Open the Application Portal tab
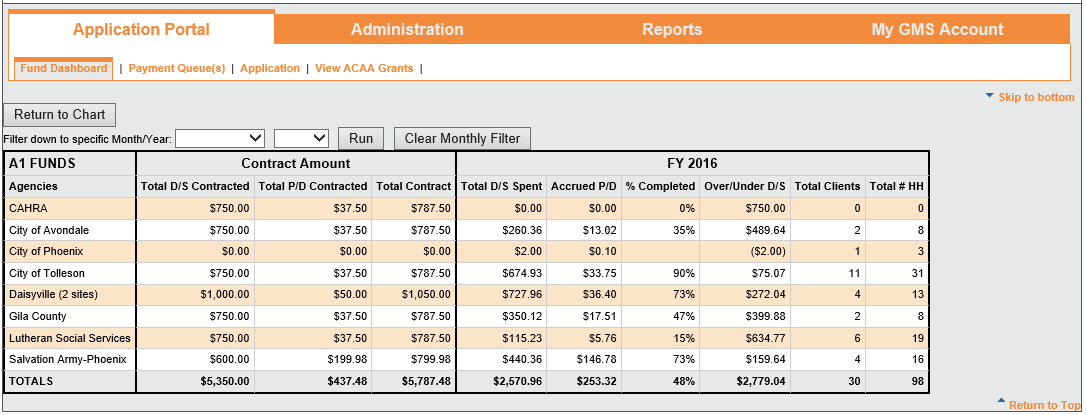Viewport: 1086px width, 415px height. pos(141,29)
